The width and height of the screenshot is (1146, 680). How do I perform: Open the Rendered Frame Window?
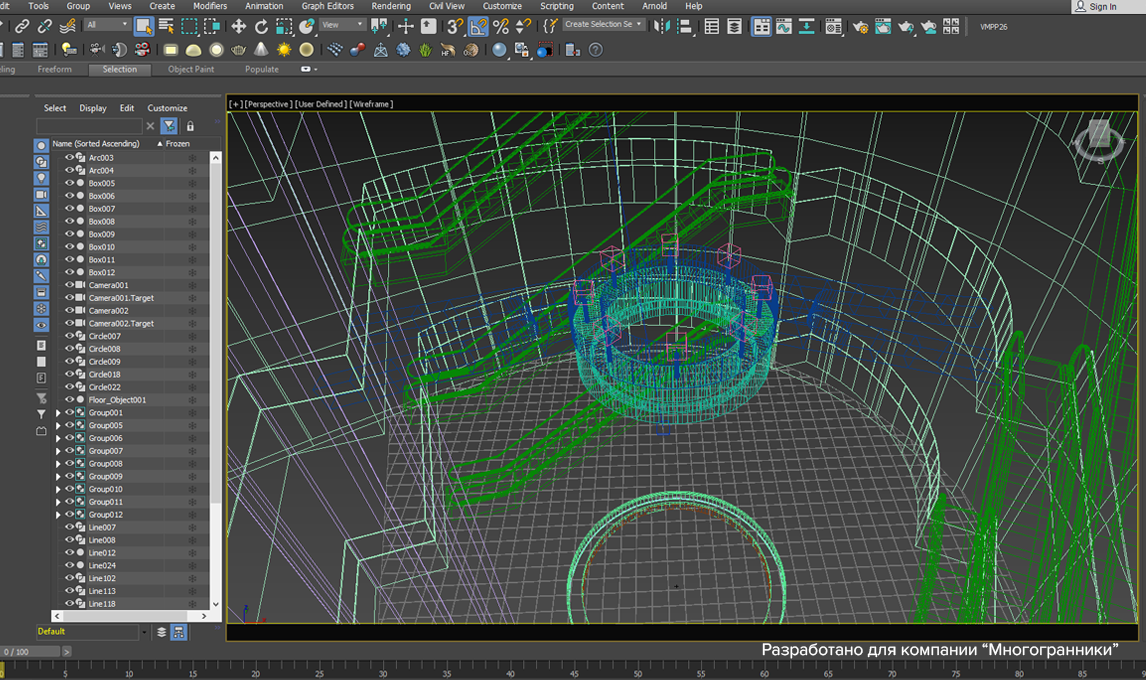883,27
